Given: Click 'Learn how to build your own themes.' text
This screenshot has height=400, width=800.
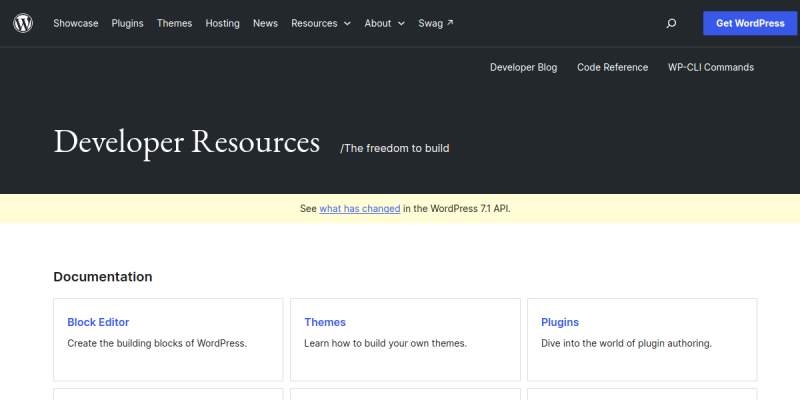Looking at the screenshot, I should point(385,343).
